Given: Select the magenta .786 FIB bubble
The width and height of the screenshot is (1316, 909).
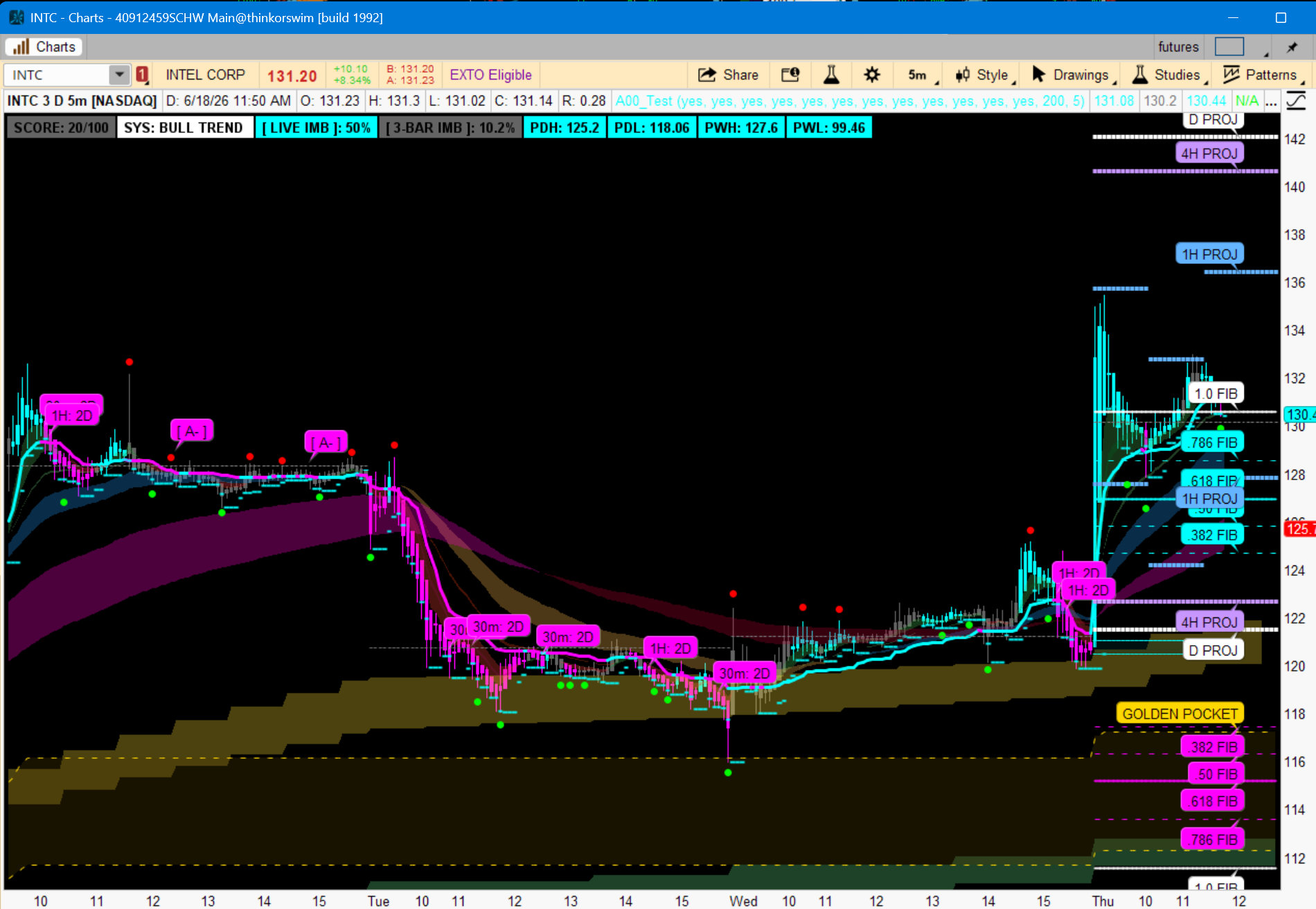Looking at the screenshot, I should [x=1213, y=840].
